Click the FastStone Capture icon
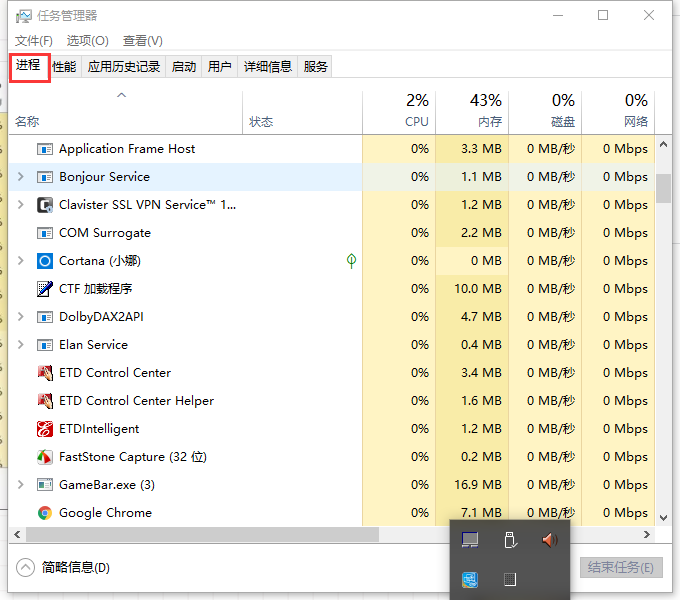The height and width of the screenshot is (600, 680). [45, 457]
